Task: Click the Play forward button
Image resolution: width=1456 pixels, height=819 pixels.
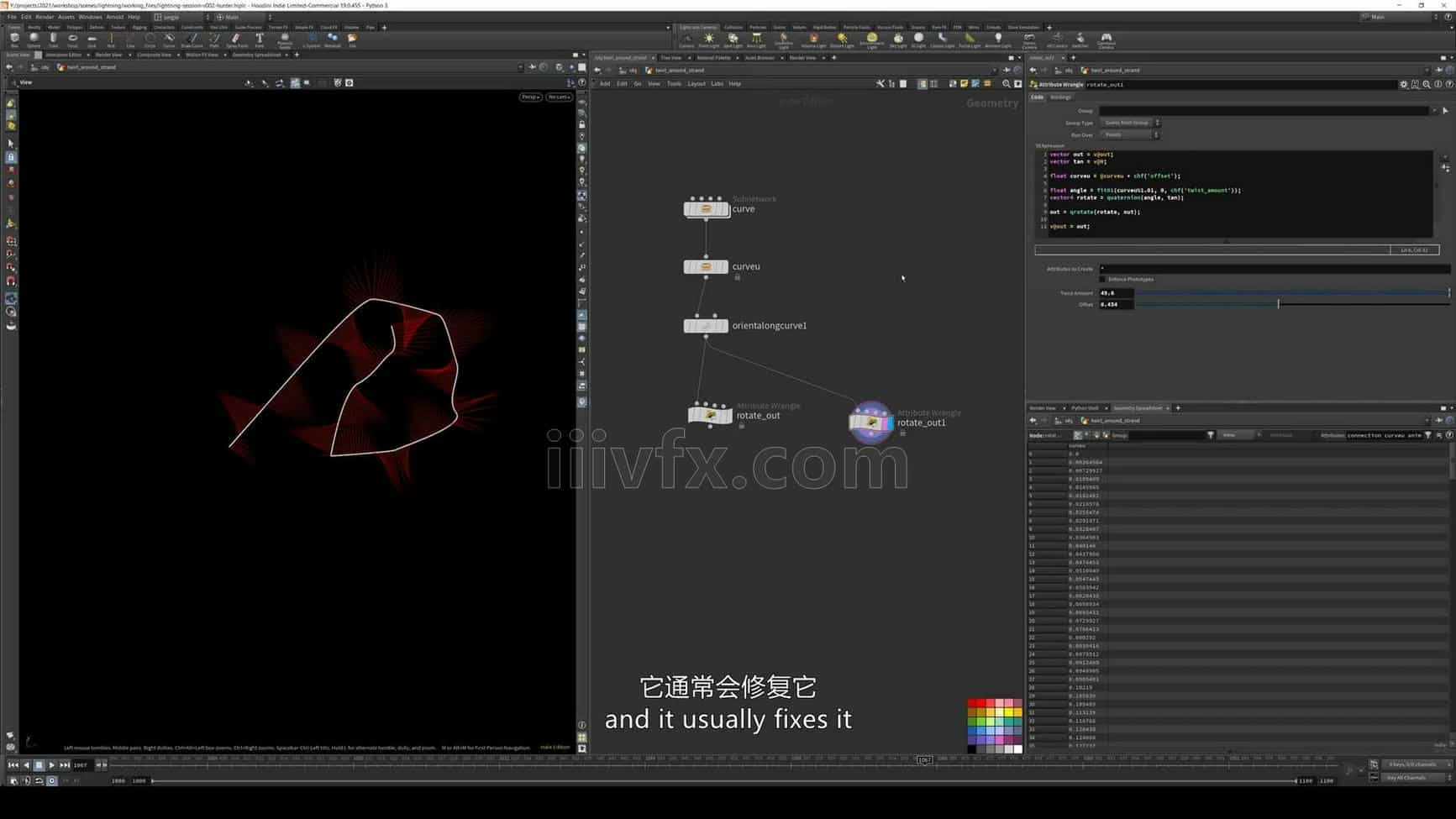Action: pyautogui.click(x=51, y=765)
